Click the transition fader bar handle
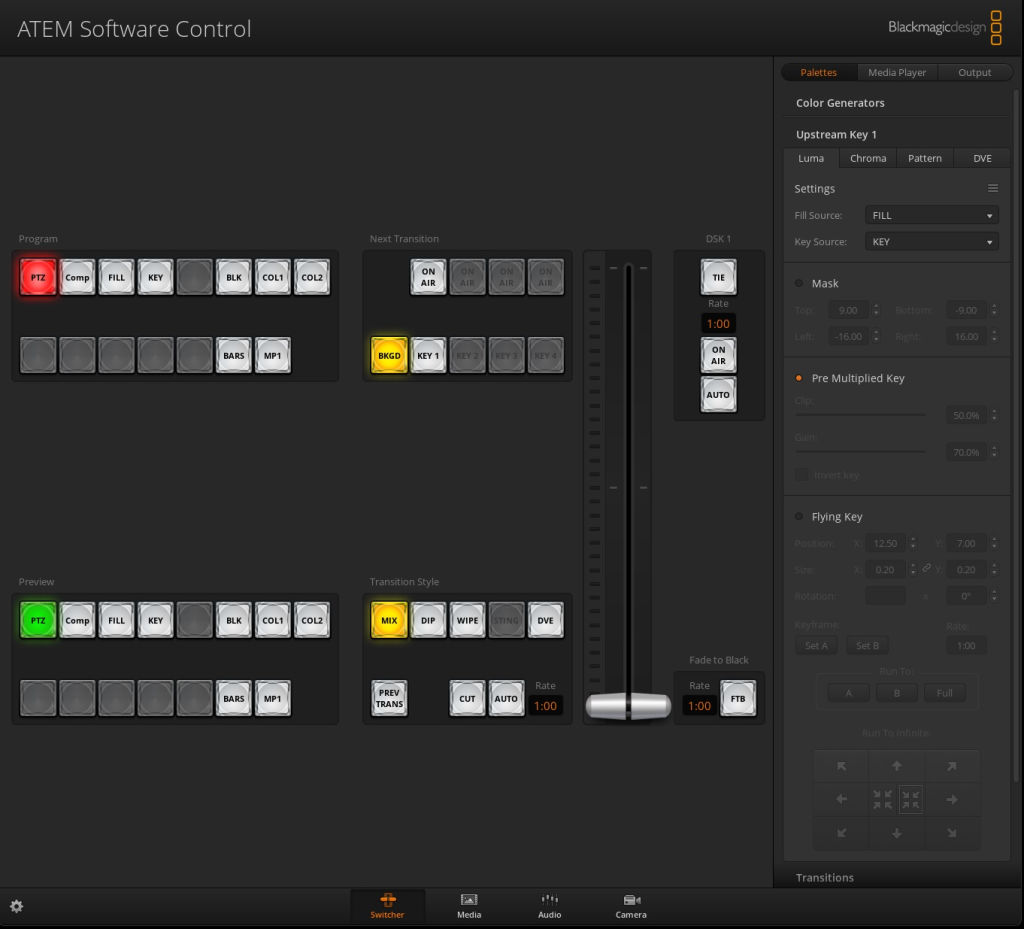The width and height of the screenshot is (1024, 929). [628, 705]
